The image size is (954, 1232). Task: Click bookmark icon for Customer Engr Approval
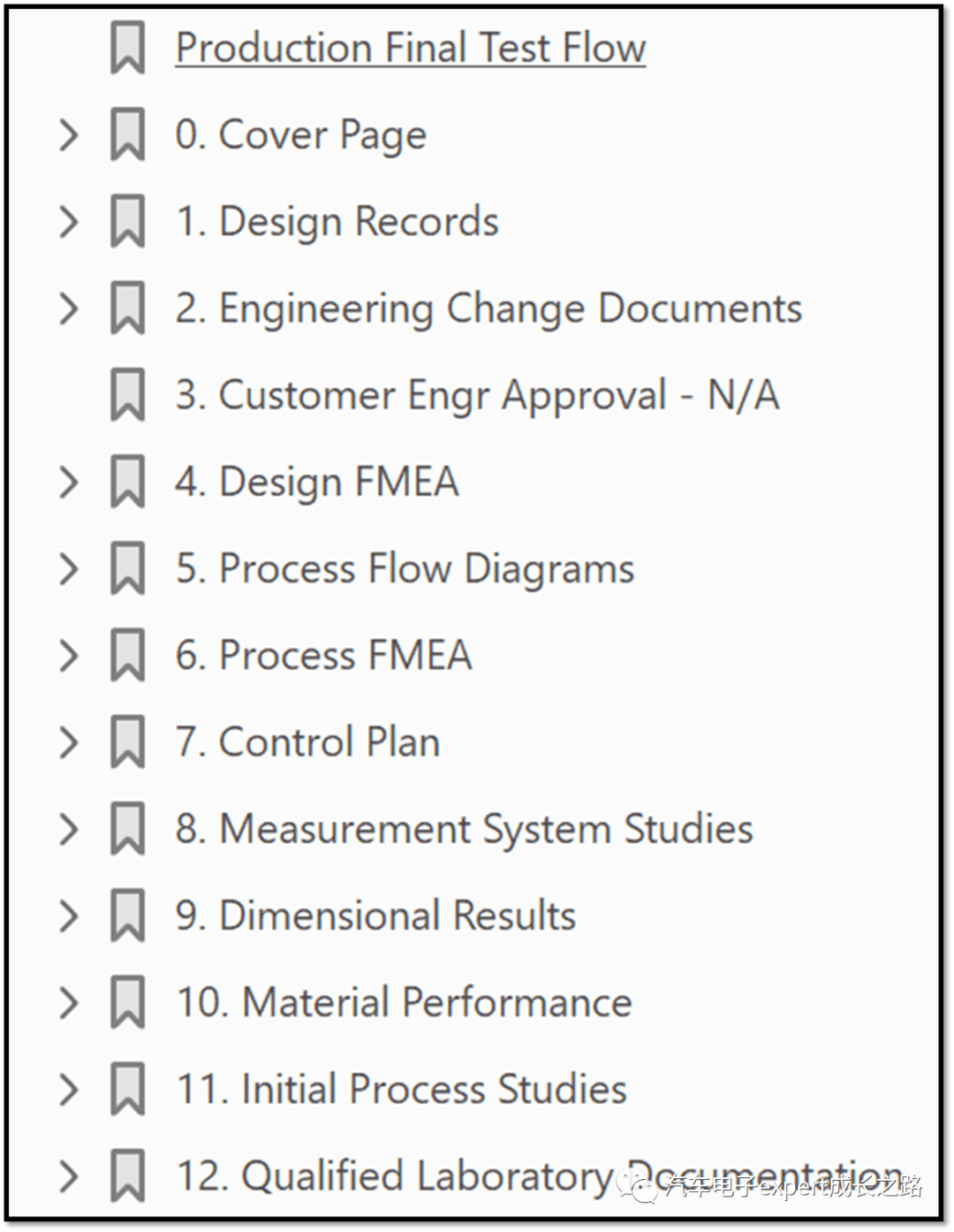pyautogui.click(x=127, y=395)
